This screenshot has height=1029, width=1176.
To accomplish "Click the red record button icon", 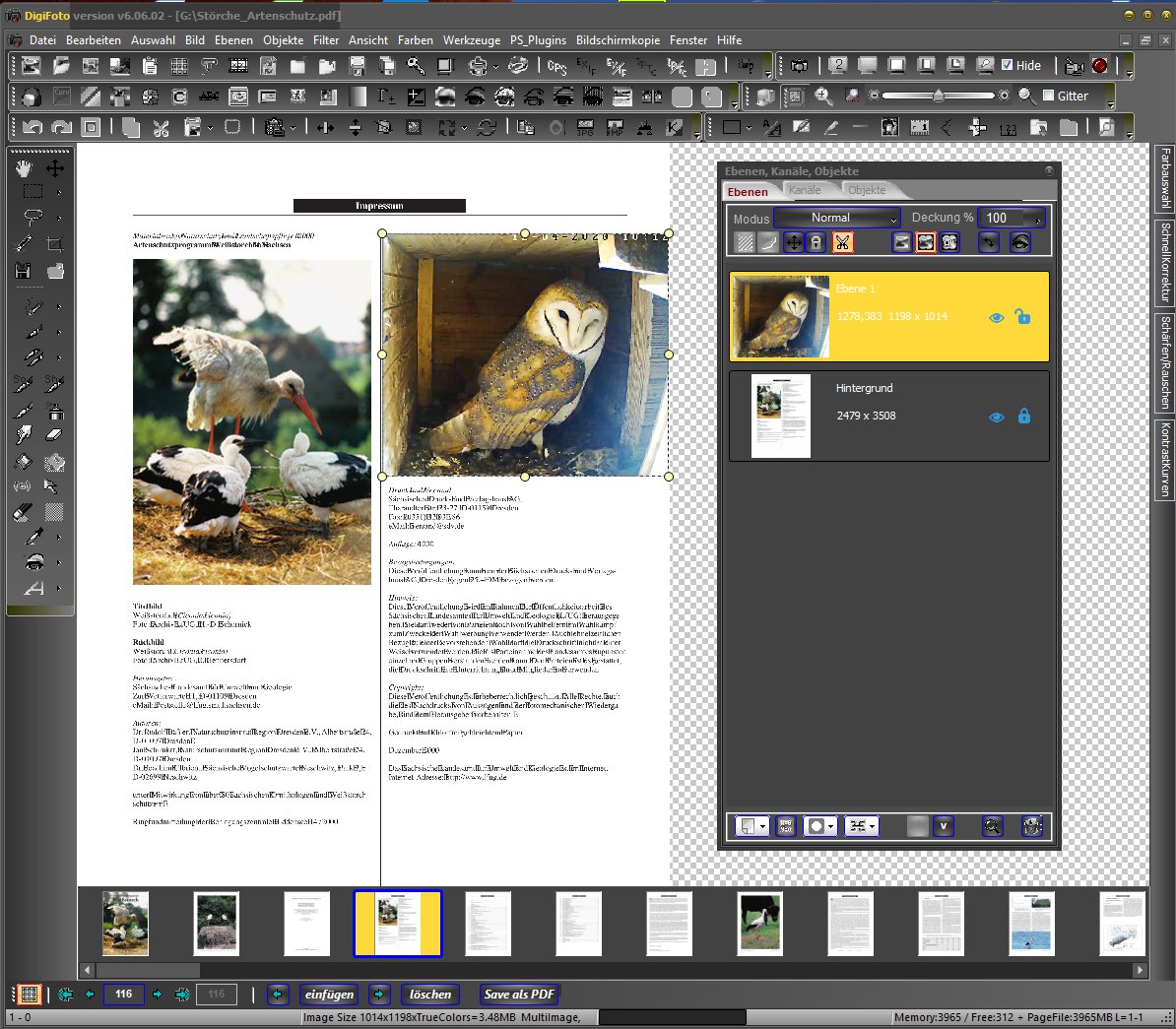I will (x=1100, y=66).
